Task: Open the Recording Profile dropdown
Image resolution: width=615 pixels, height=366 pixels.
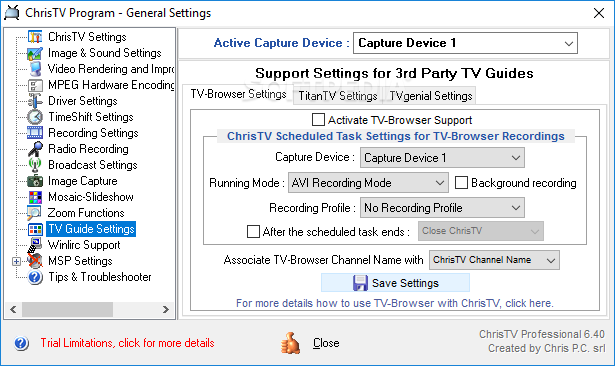Action: click(x=442, y=208)
